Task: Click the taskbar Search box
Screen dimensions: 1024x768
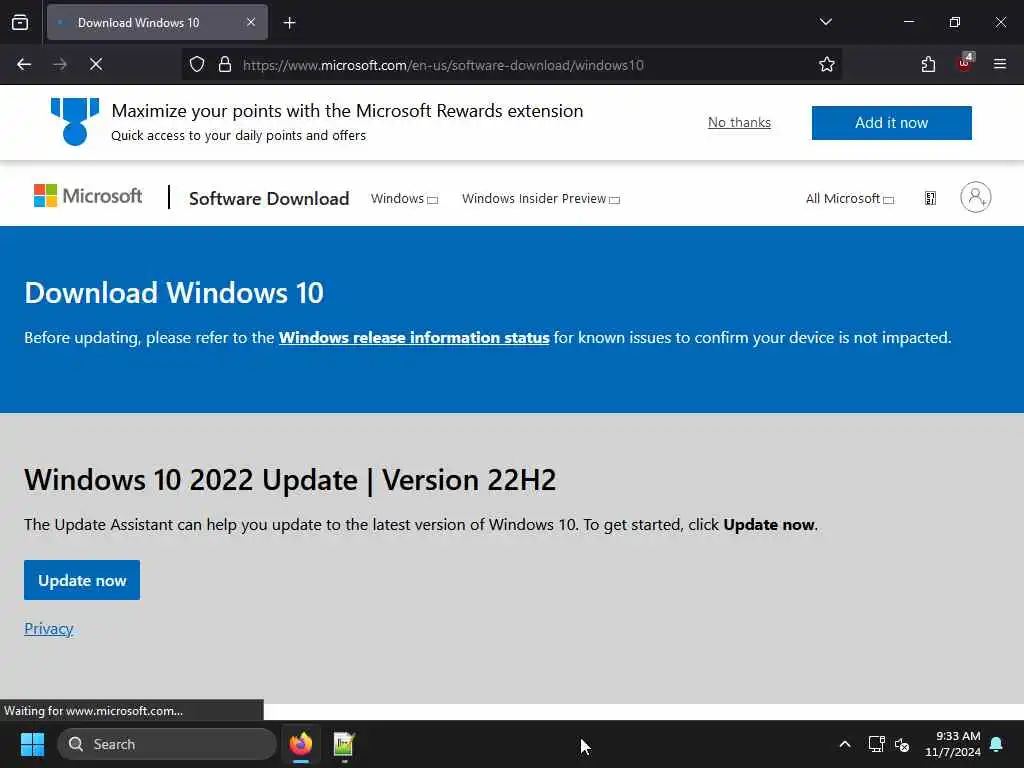Action: pos(167,744)
